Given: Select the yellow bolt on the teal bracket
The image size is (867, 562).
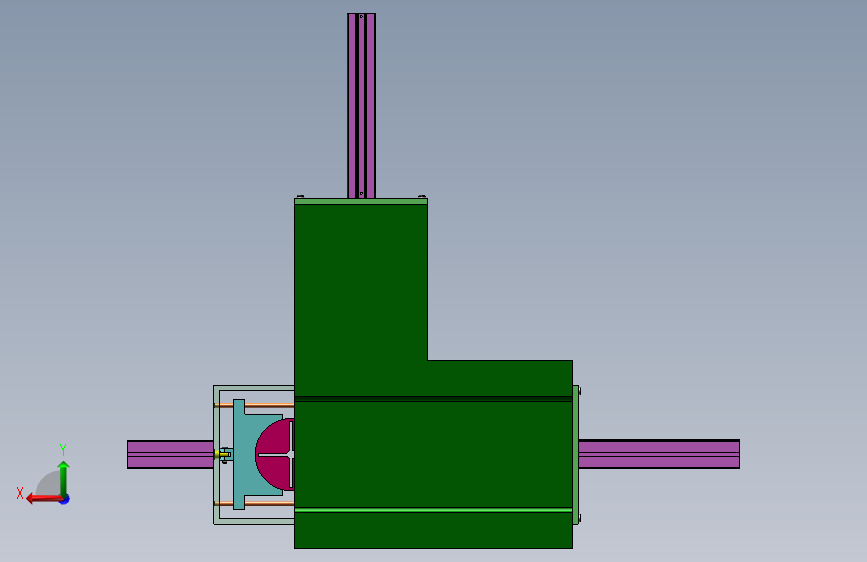Looking at the screenshot, I should tap(222, 454).
